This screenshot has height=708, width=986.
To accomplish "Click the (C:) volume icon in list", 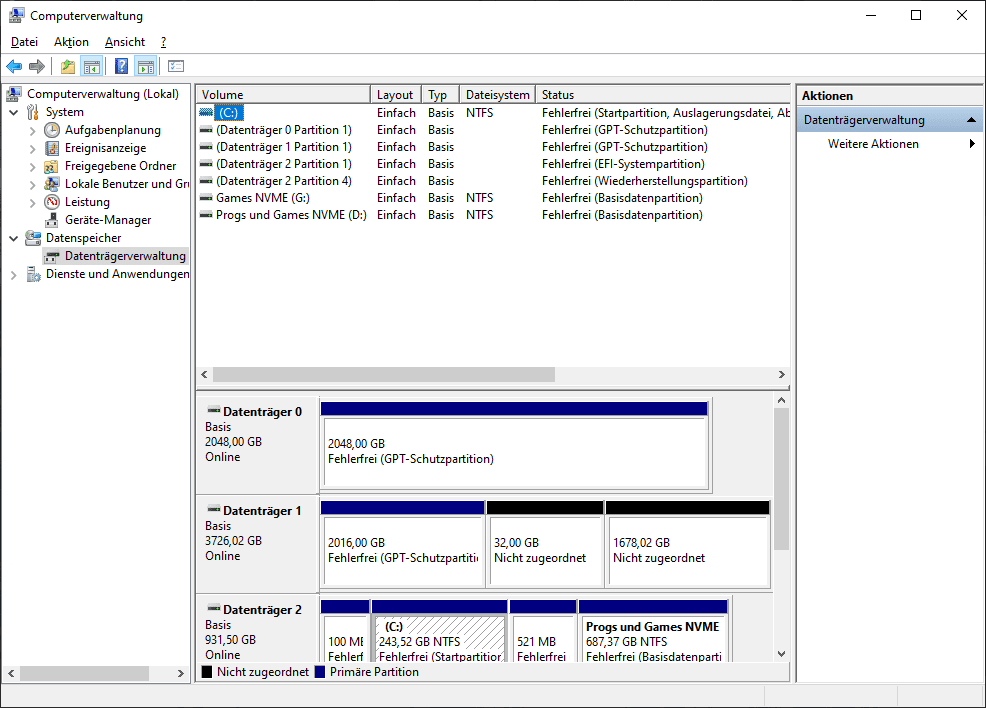I will click(x=206, y=113).
